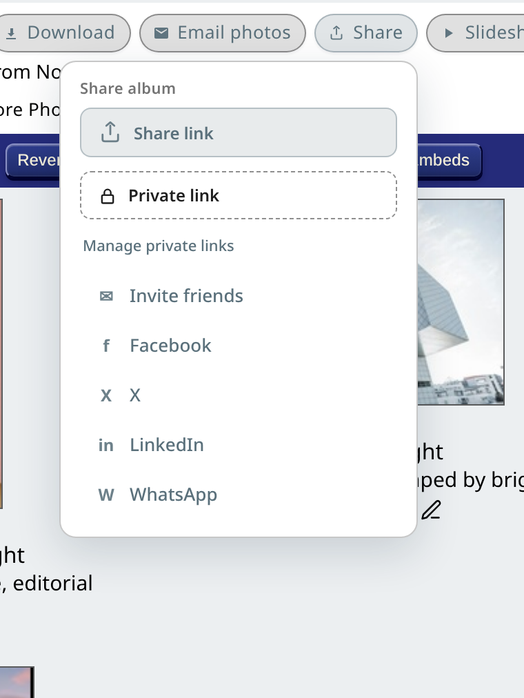
Task: Toggle the Share dropdown button
Action: [x=366, y=33]
